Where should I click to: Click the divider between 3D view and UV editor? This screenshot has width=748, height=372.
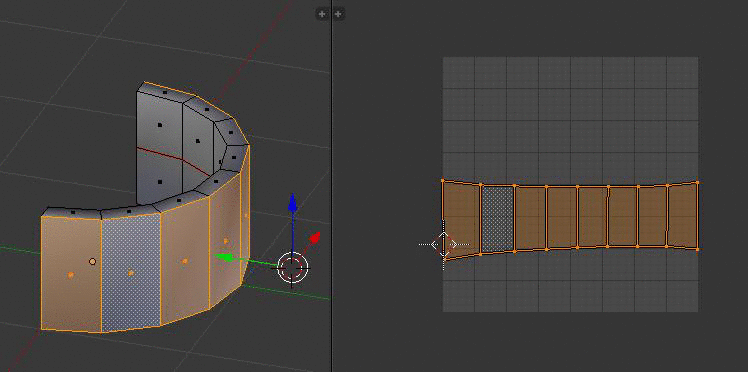tap(332, 186)
